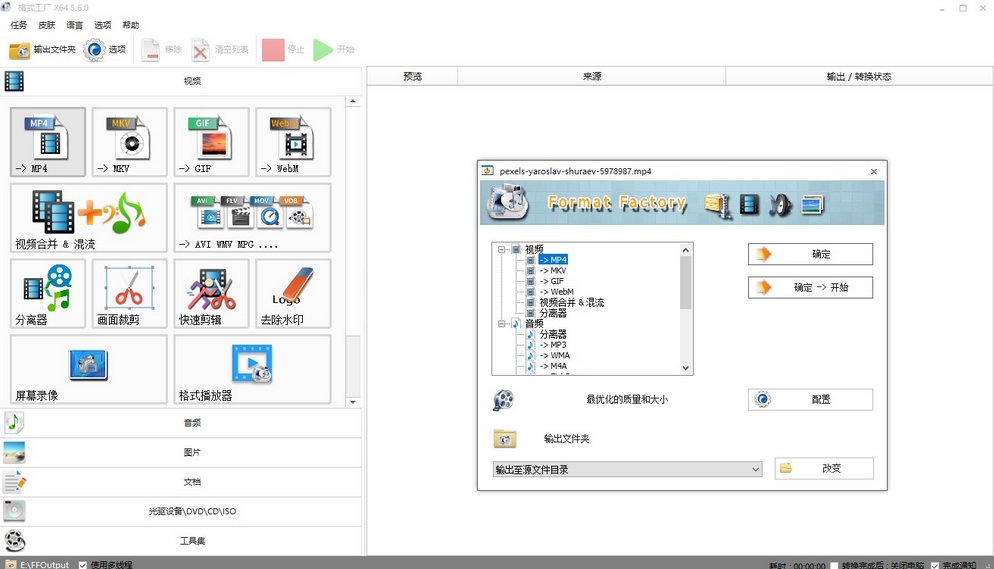Click the 确定 -> 开始 button
Image resolution: width=994 pixels, height=569 pixels.
pos(810,287)
